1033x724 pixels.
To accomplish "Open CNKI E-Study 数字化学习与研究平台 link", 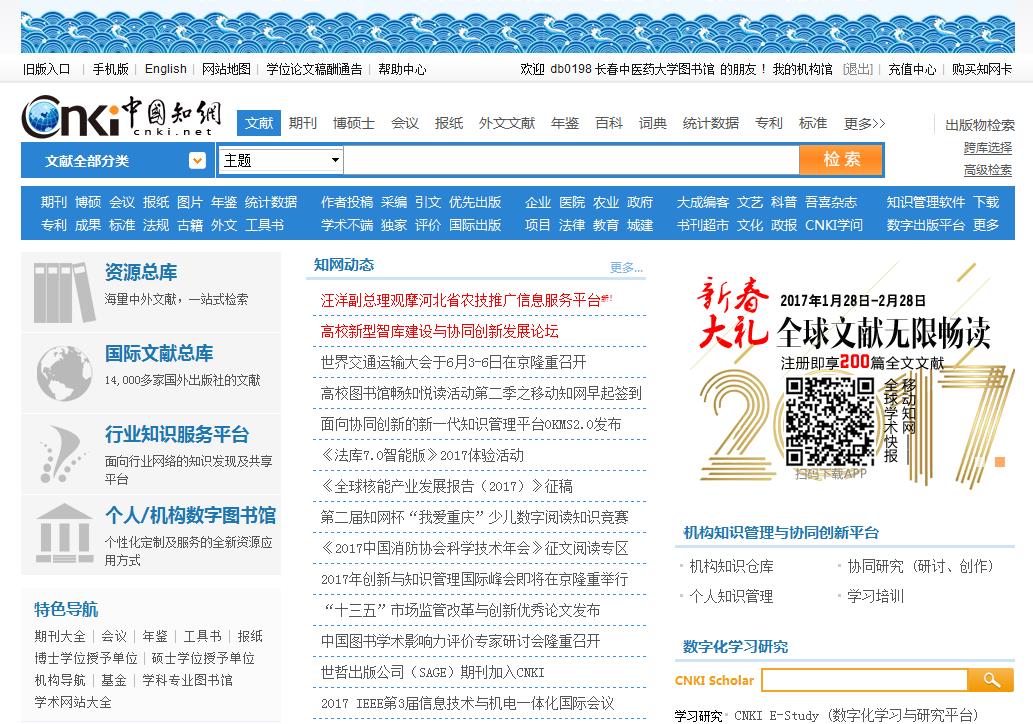I will click(x=856, y=715).
